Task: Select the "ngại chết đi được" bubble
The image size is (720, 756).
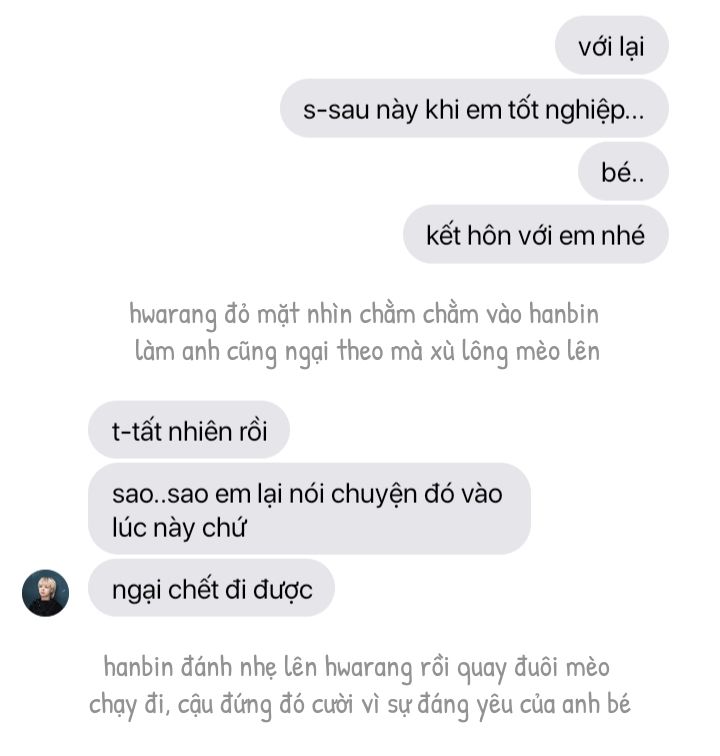Action: tap(211, 588)
